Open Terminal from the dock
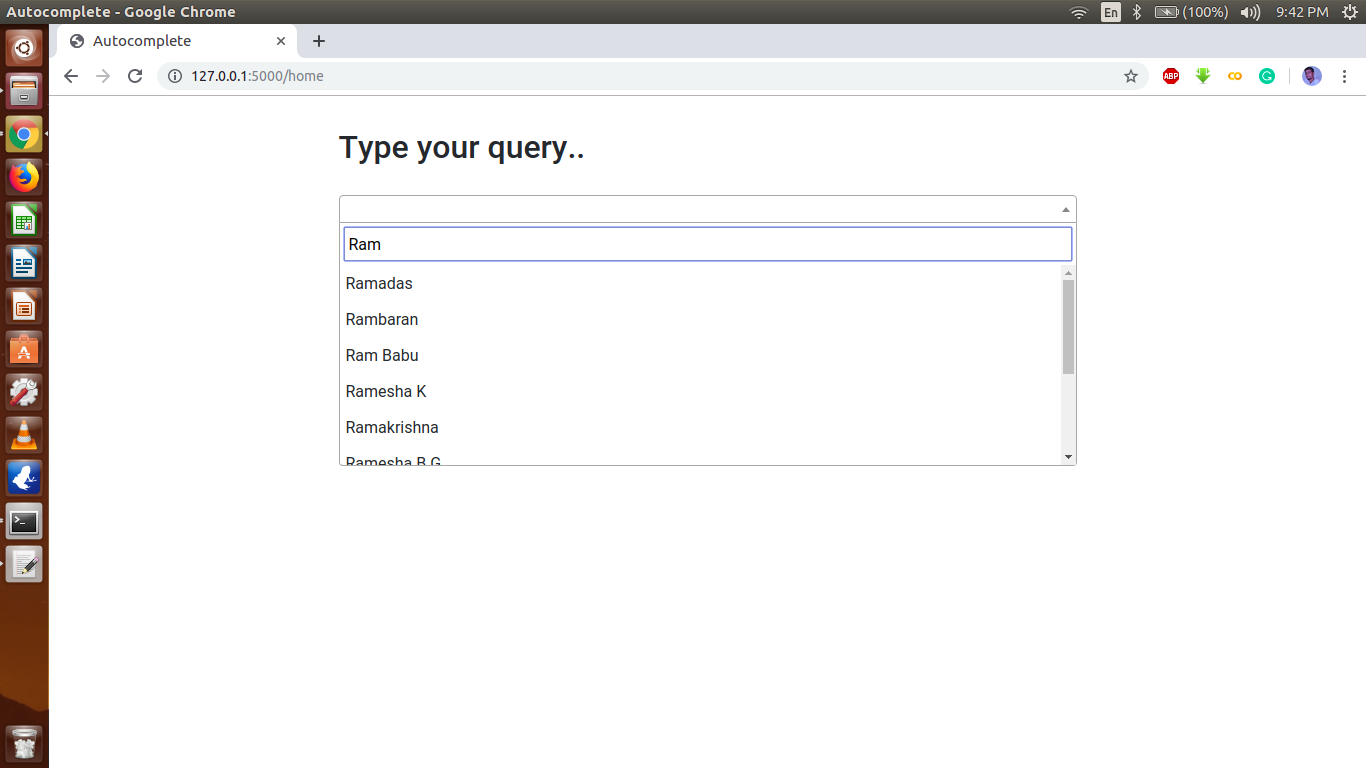The width and height of the screenshot is (1366, 768). 24,521
